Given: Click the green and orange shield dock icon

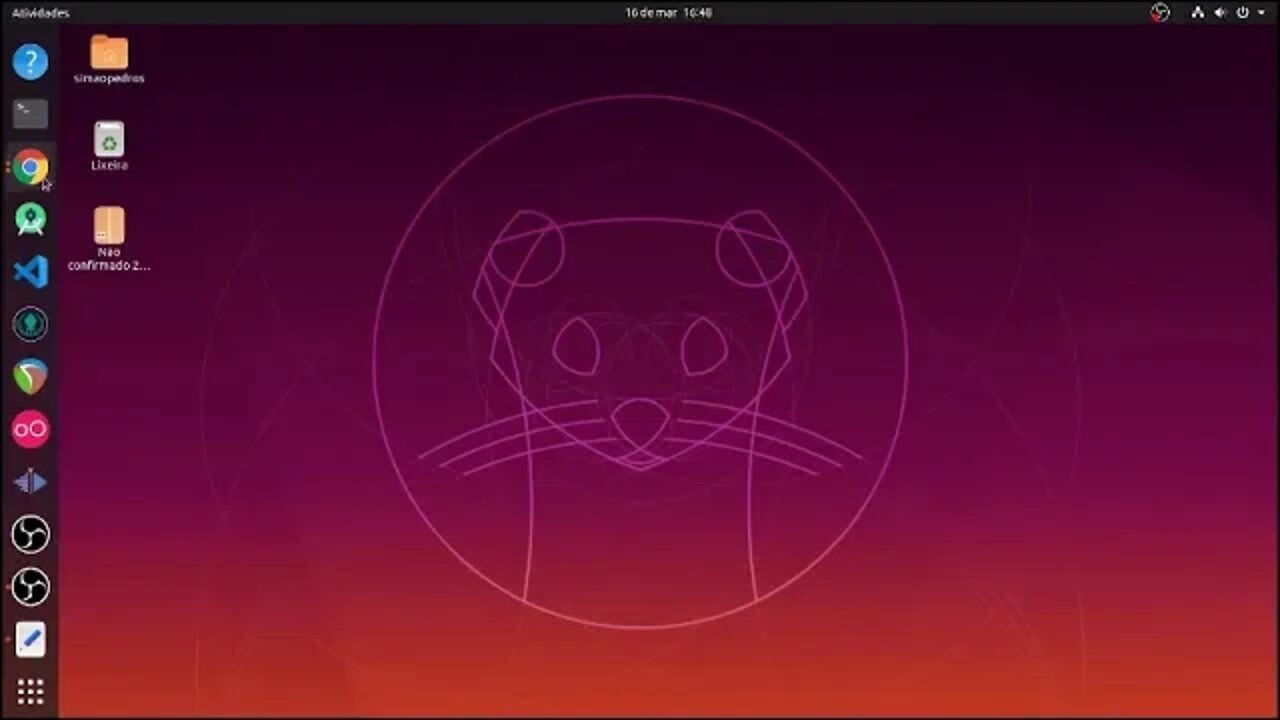Looking at the screenshot, I should 30,377.
